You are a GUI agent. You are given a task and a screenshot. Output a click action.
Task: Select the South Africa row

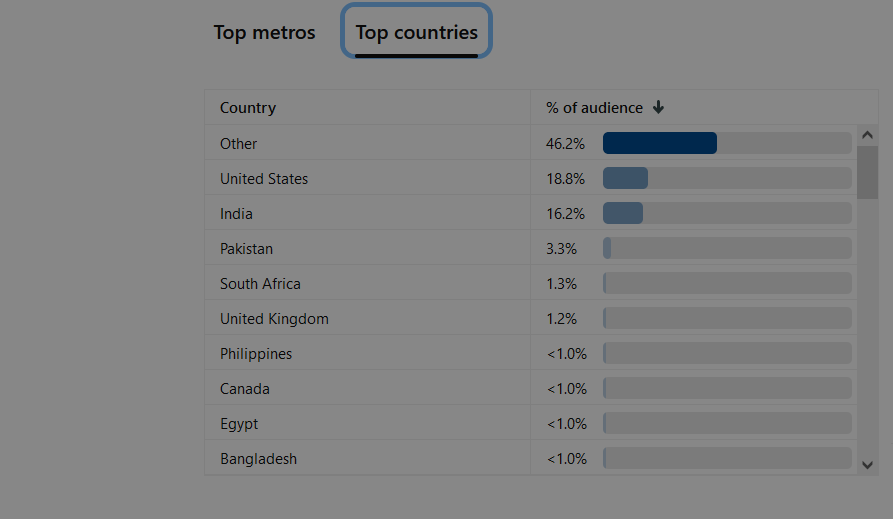tap(531, 283)
